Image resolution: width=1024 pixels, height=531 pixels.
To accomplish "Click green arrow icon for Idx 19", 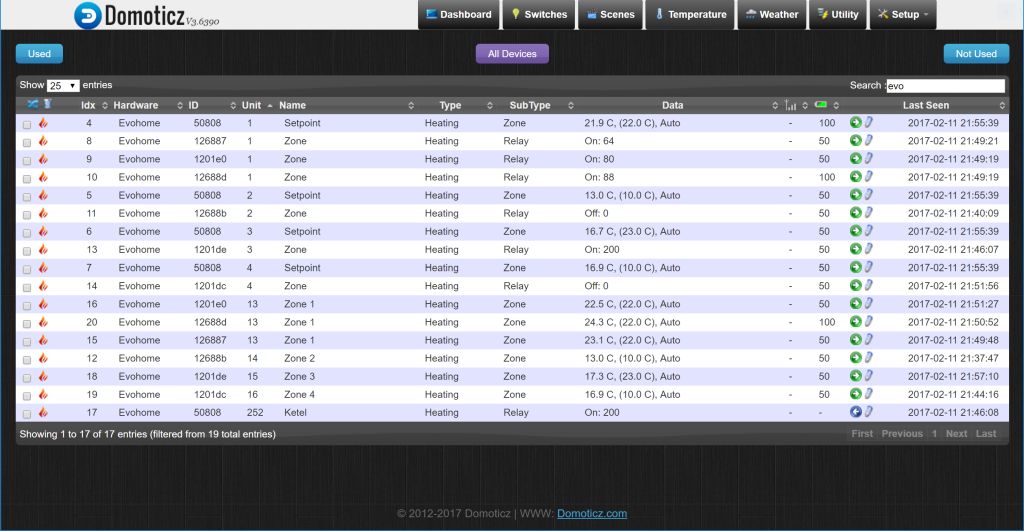I will pyautogui.click(x=856, y=394).
